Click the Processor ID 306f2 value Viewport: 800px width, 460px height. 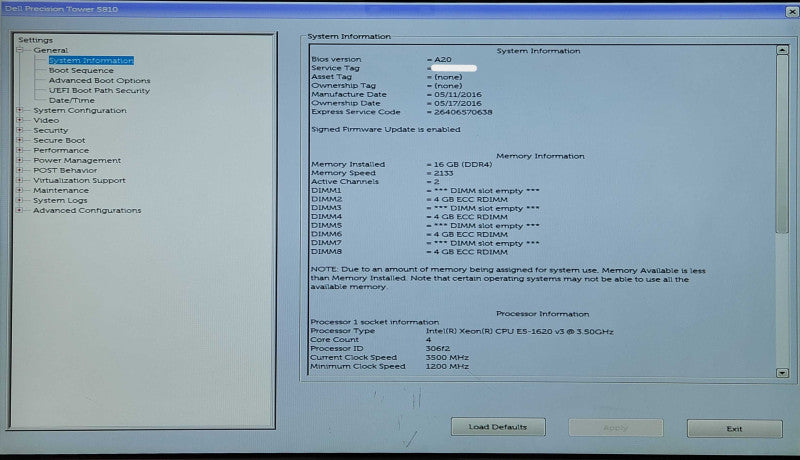[438, 348]
